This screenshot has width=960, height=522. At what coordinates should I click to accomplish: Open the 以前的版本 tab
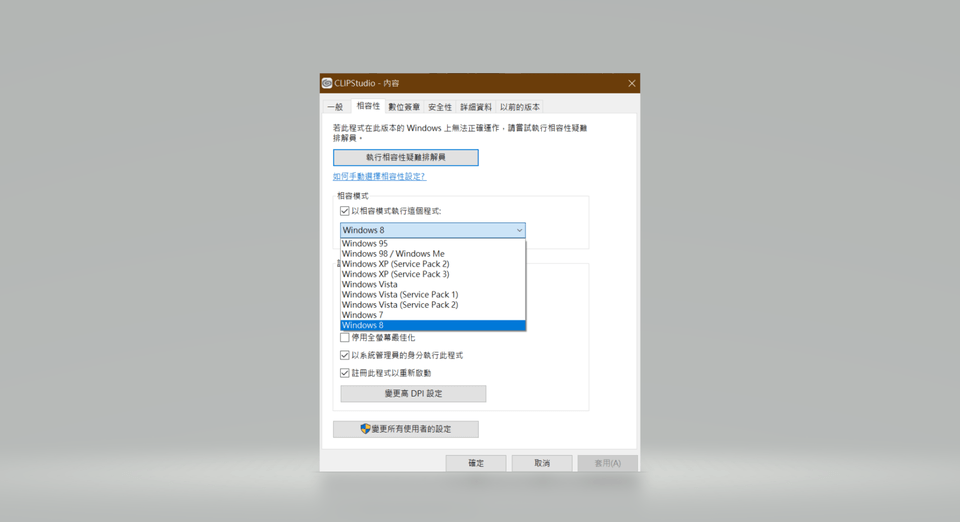point(520,107)
